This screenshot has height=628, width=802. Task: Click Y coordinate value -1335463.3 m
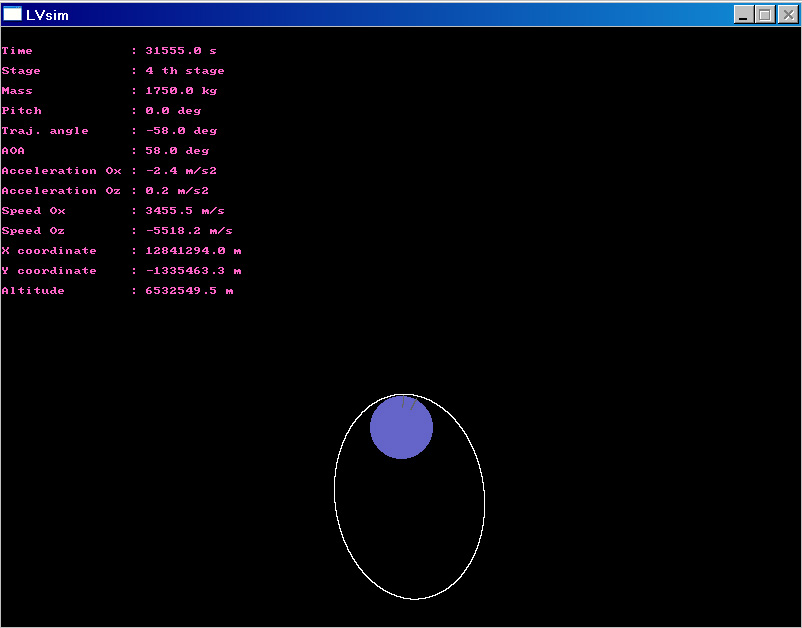[193, 271]
